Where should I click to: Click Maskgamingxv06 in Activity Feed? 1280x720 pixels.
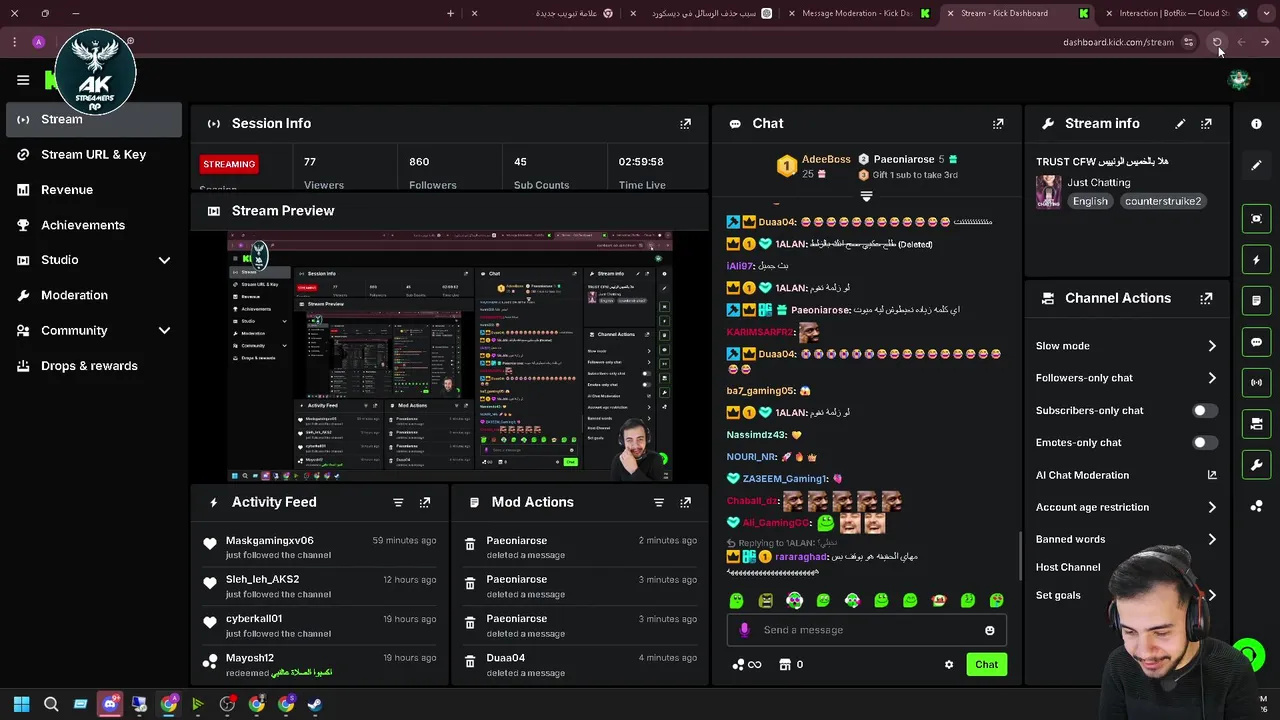pos(270,540)
